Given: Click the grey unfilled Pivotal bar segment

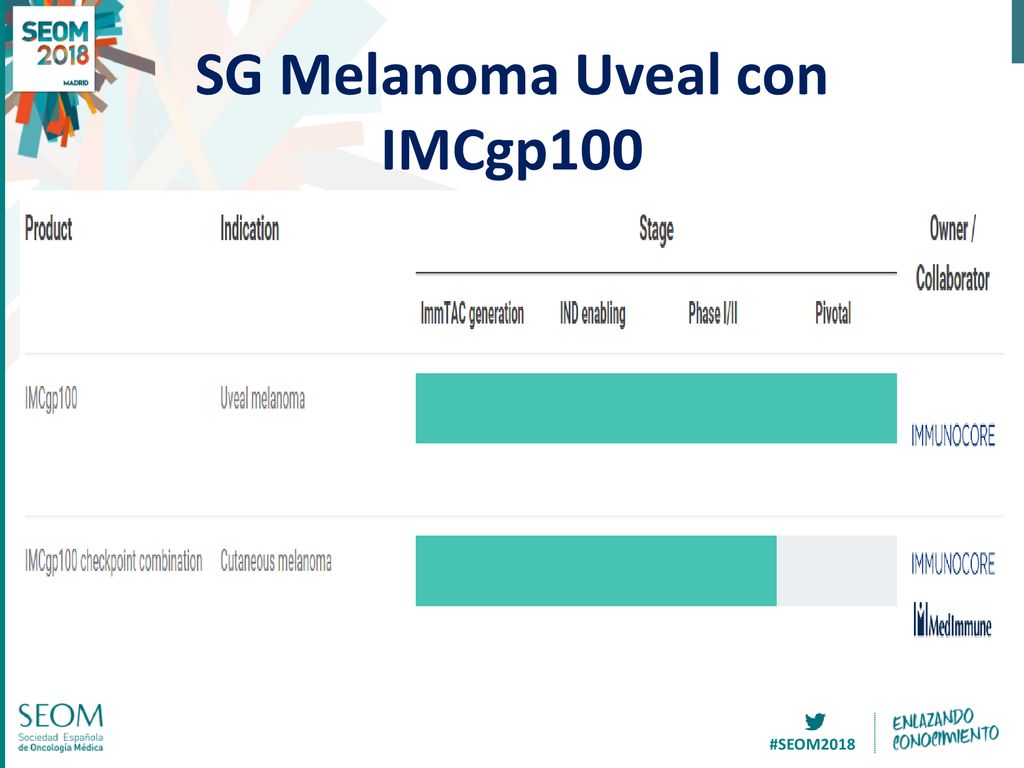Looking at the screenshot, I should coord(837,571).
